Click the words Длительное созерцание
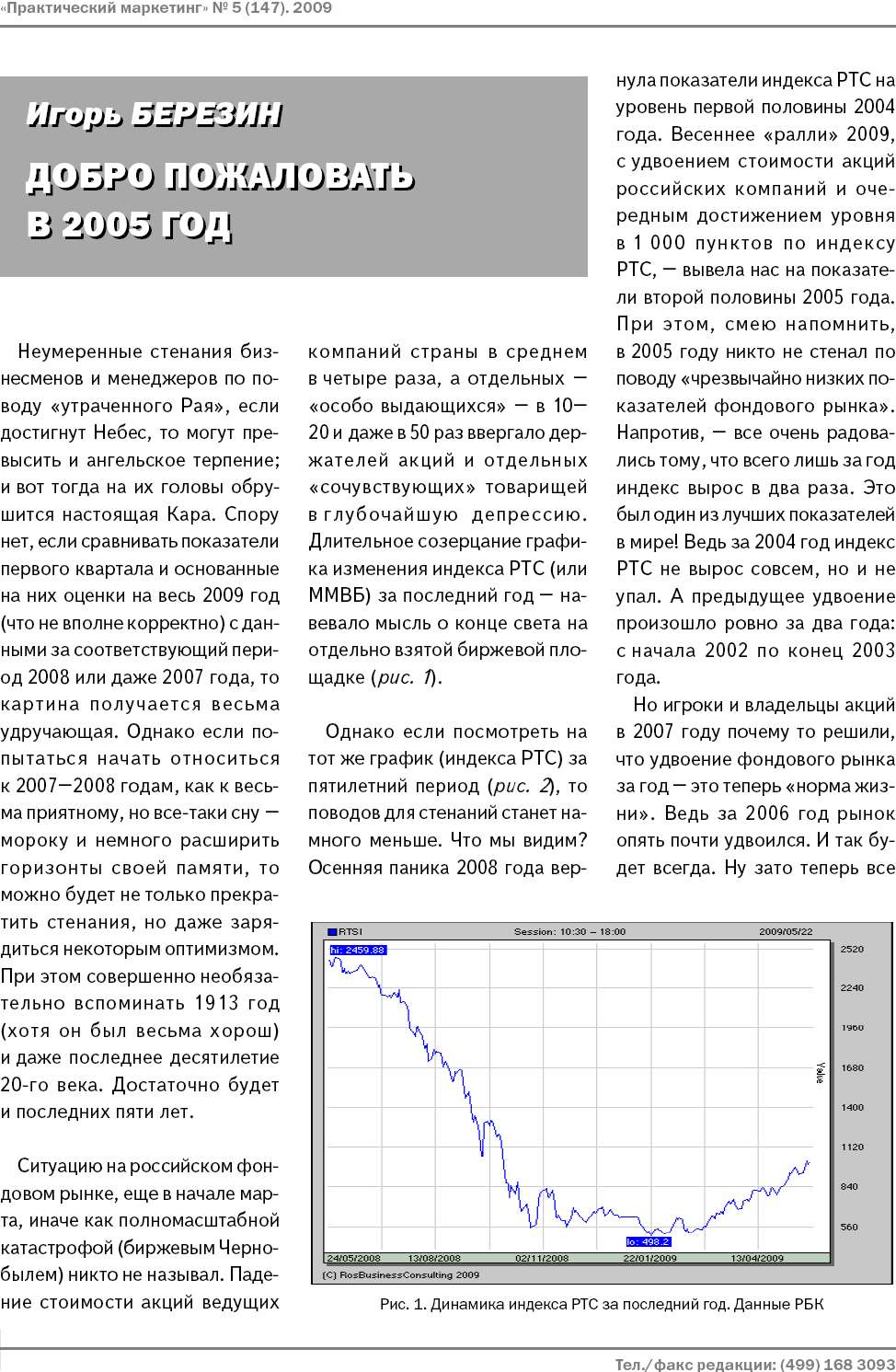Viewport: 896px width, 1372px height. pos(416,542)
